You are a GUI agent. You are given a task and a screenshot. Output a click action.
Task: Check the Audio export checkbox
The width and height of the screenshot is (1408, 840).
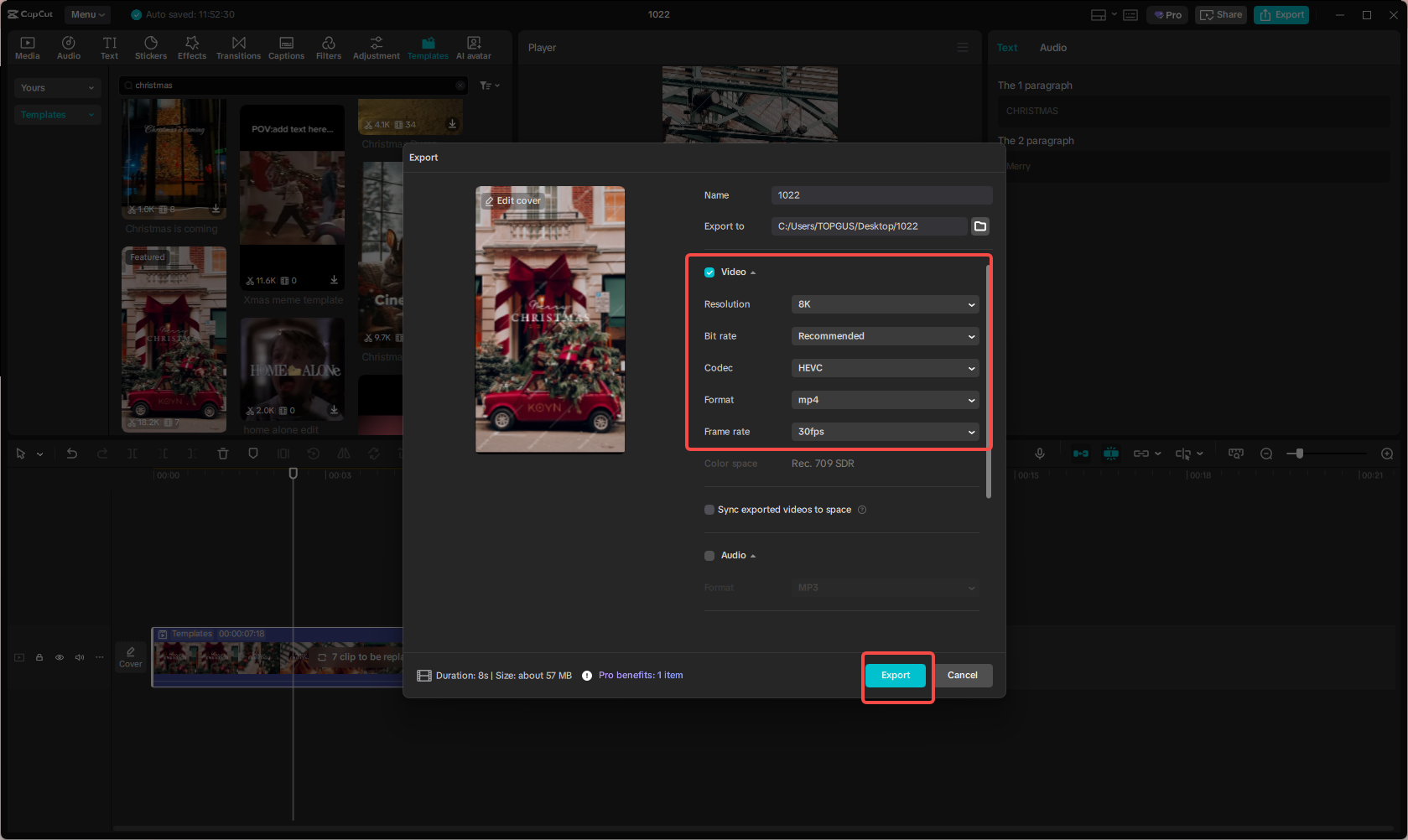709,555
